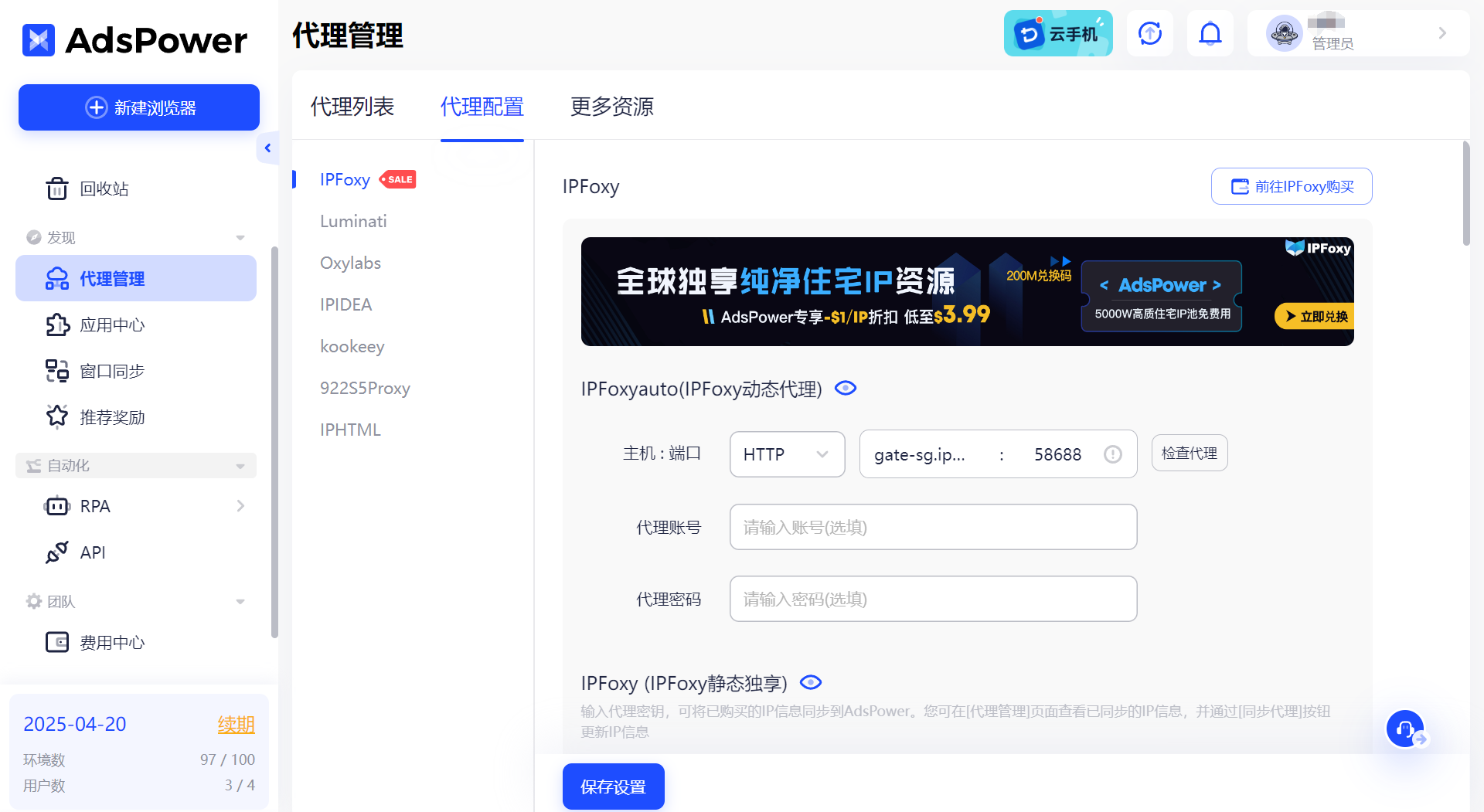Viewport: 1484px width, 812px height.
Task: Click the 新建浏览器 button
Action: coord(139,107)
